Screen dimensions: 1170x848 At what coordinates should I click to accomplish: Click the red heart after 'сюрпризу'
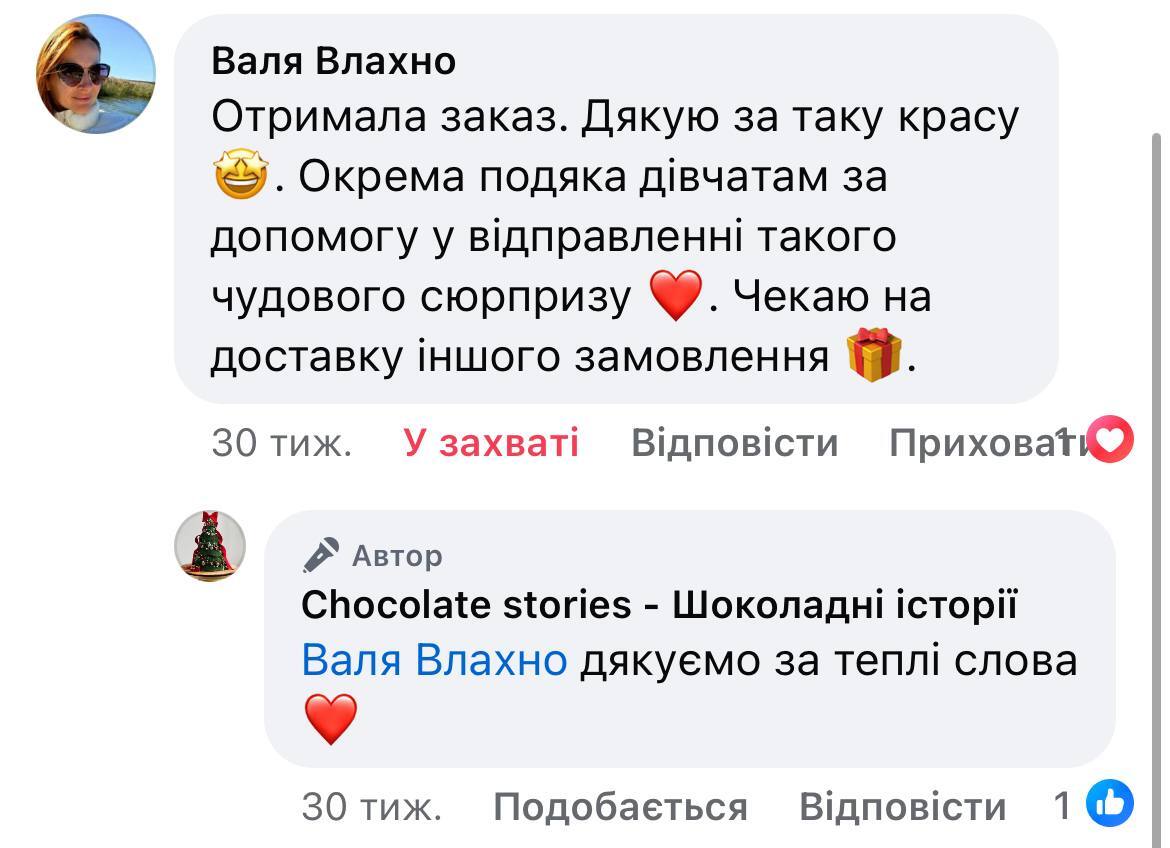(676, 297)
